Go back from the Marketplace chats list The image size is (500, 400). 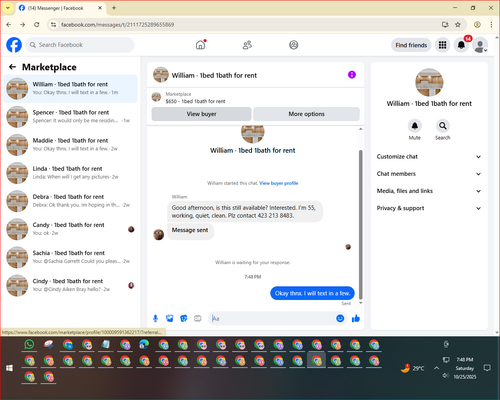click(12, 67)
